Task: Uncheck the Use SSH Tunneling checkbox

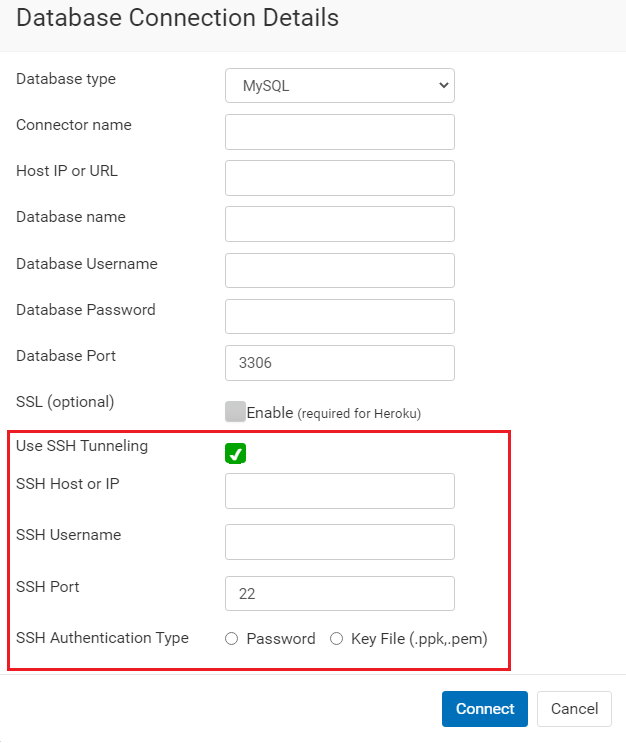Action: tap(235, 453)
